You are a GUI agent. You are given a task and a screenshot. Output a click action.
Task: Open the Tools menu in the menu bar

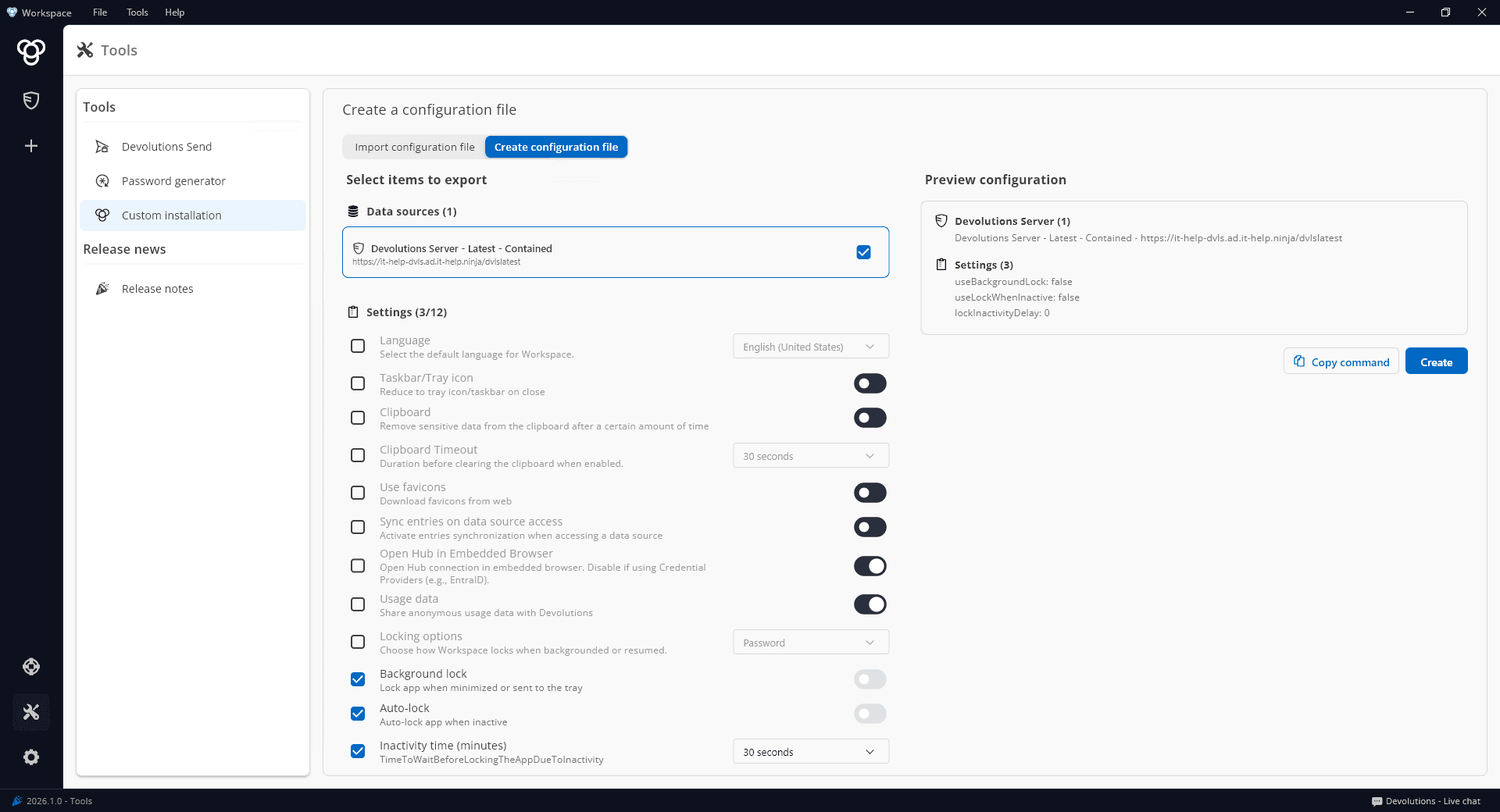137,12
